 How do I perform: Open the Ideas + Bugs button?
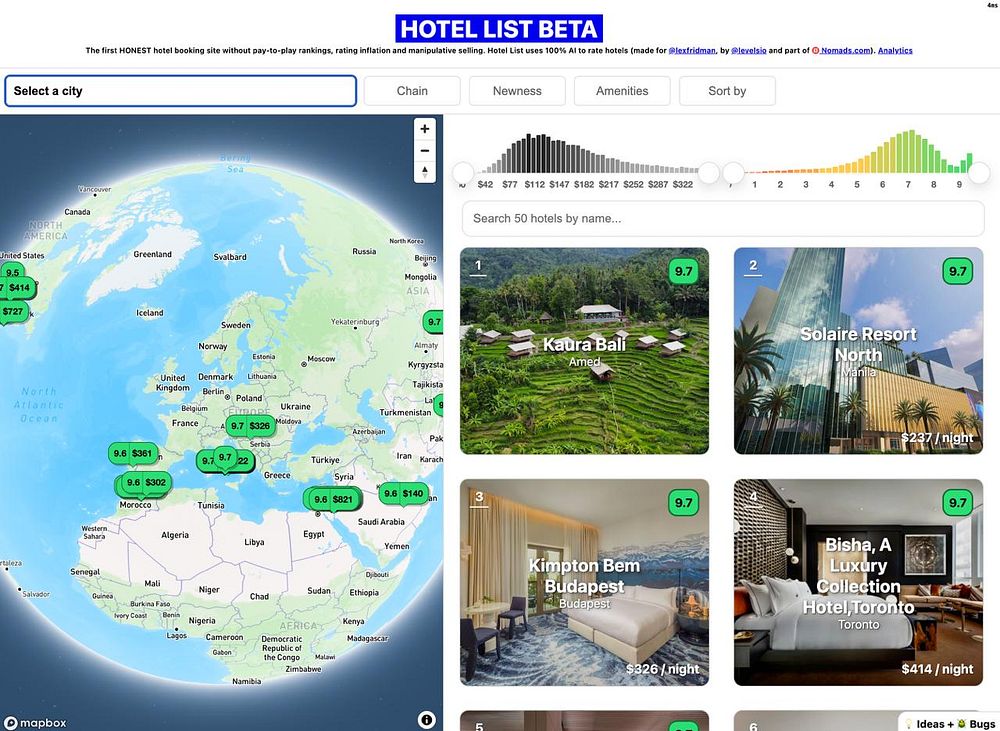(x=950, y=723)
